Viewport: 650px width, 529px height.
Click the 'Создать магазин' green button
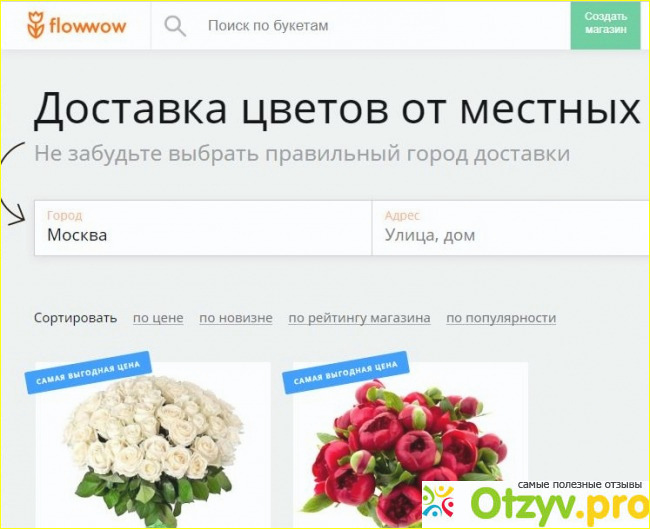[606, 24]
